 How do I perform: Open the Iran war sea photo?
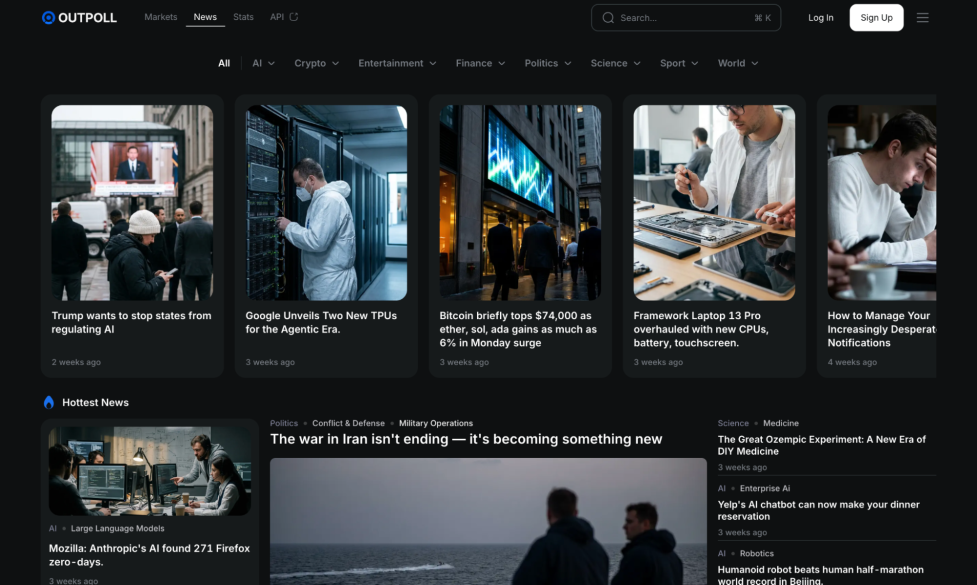click(x=488, y=521)
